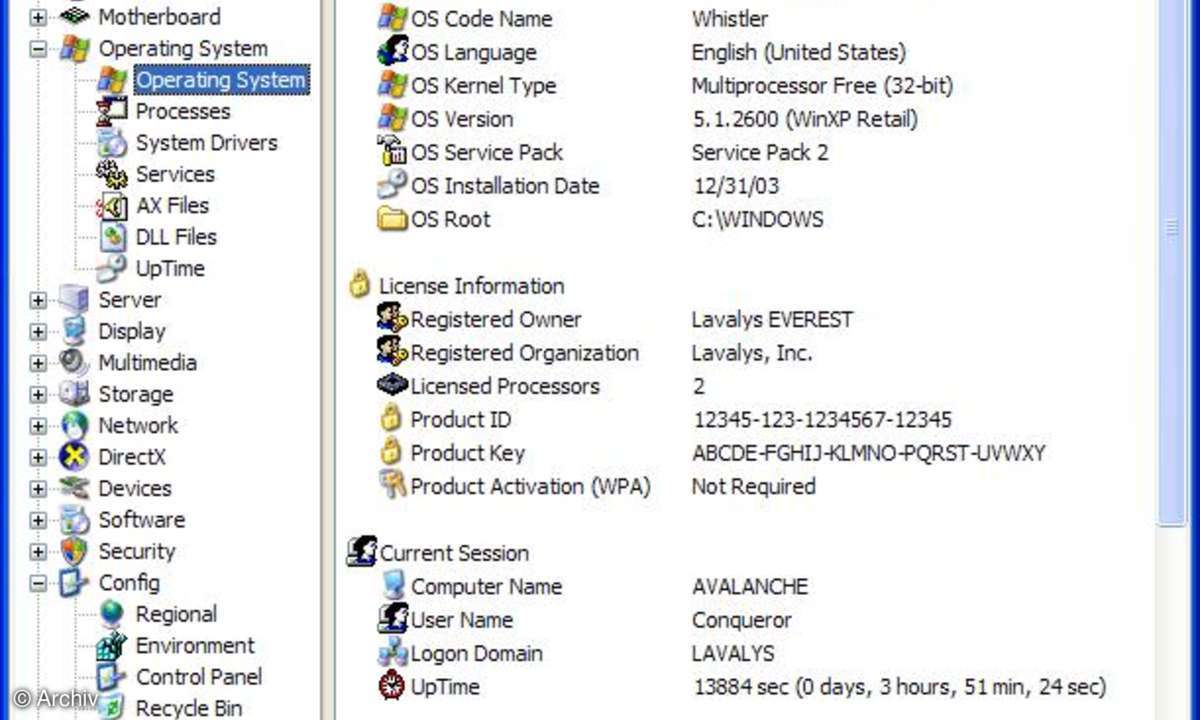Image resolution: width=1200 pixels, height=720 pixels.
Task: Click the Product Activation keys icon
Action: pyautogui.click(x=392, y=486)
